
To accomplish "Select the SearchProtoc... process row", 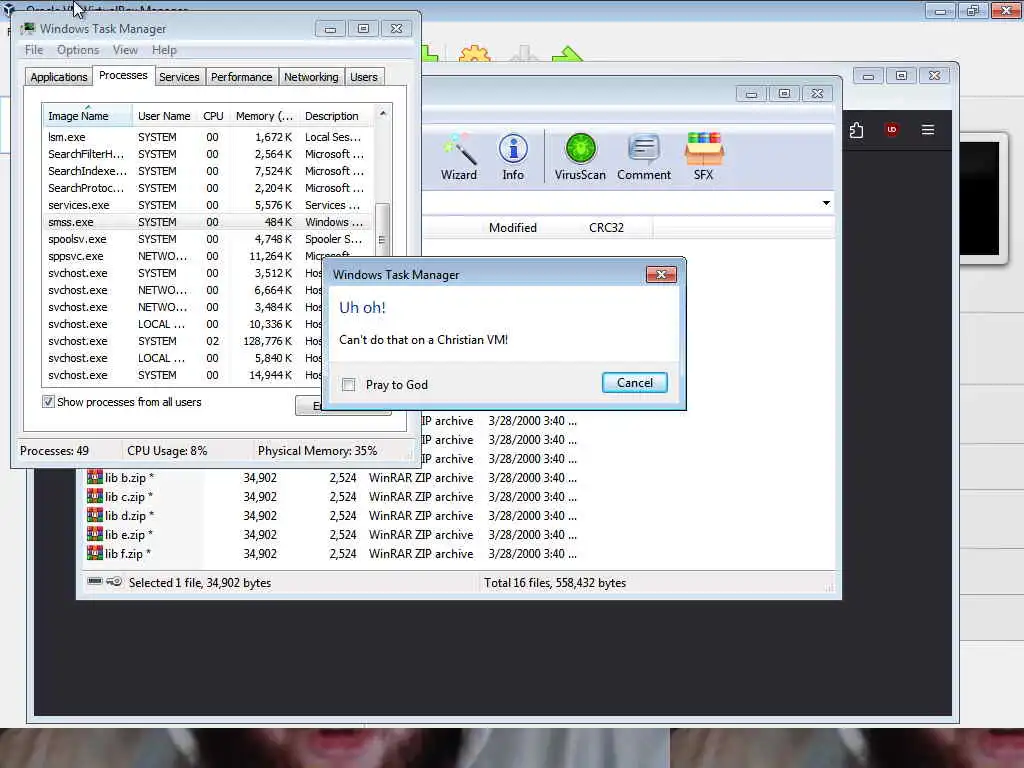I will coord(208,188).
